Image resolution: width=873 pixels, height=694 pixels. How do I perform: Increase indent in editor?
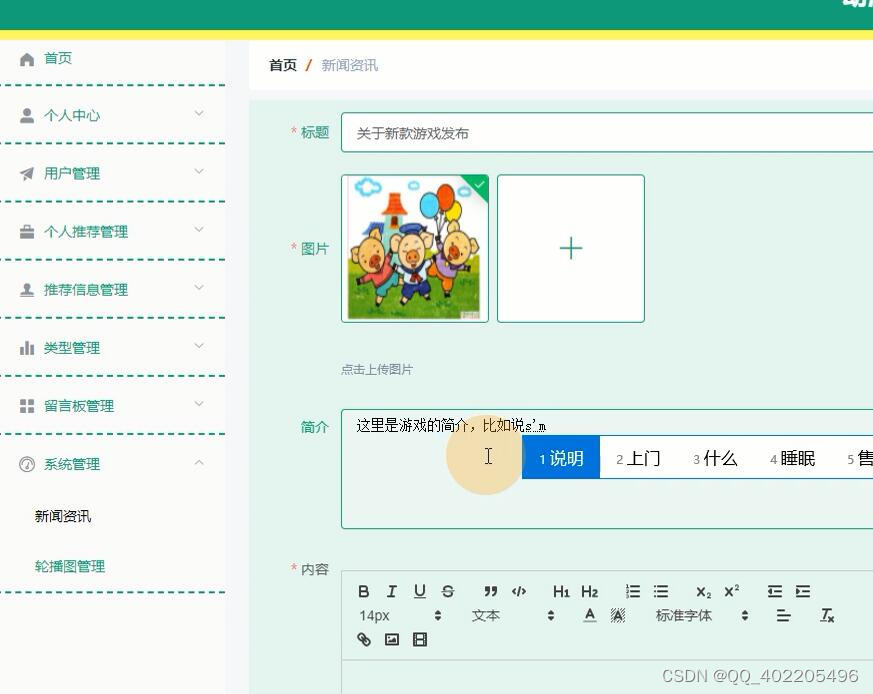point(803,591)
